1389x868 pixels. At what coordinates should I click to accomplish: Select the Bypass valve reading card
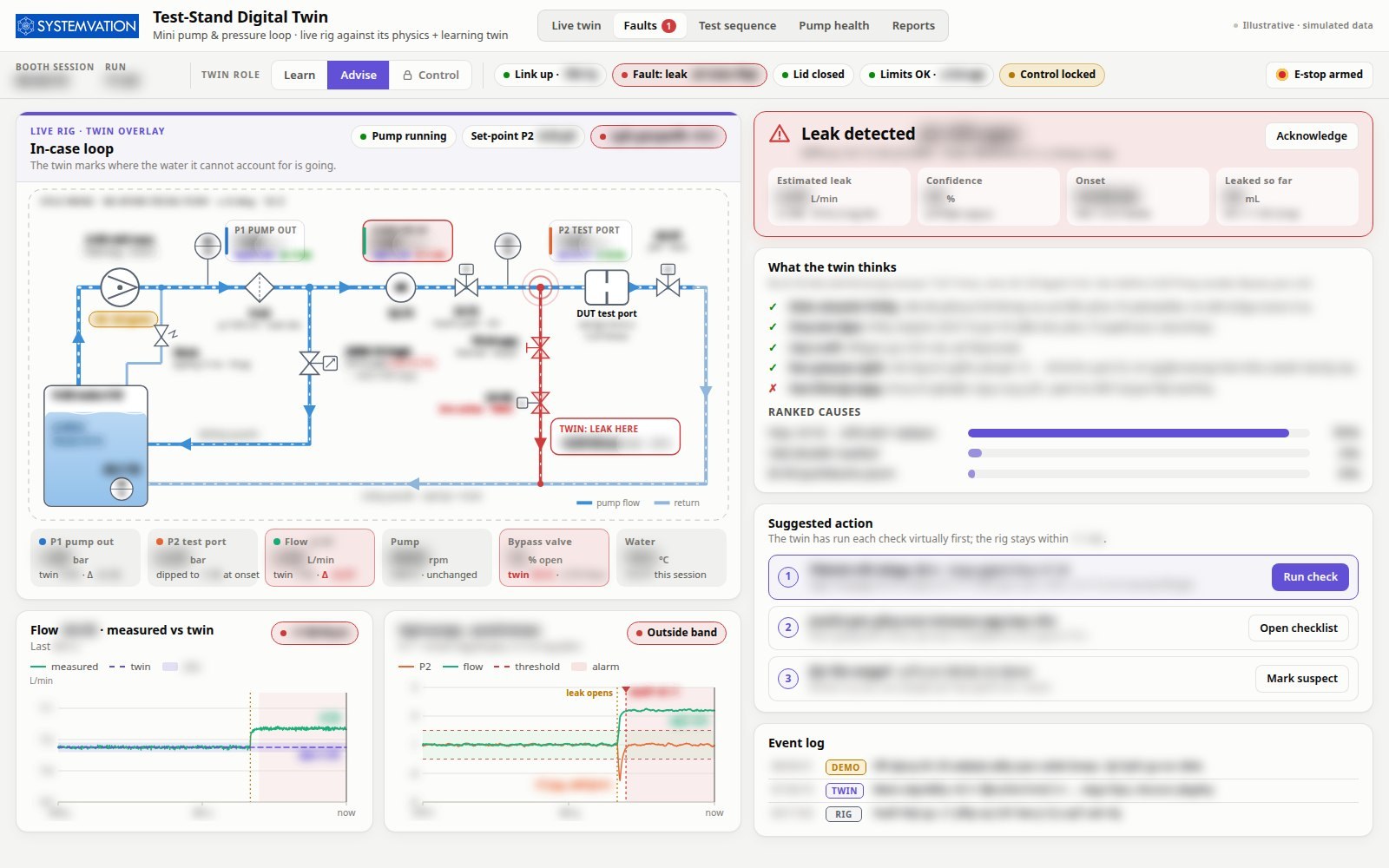point(554,558)
